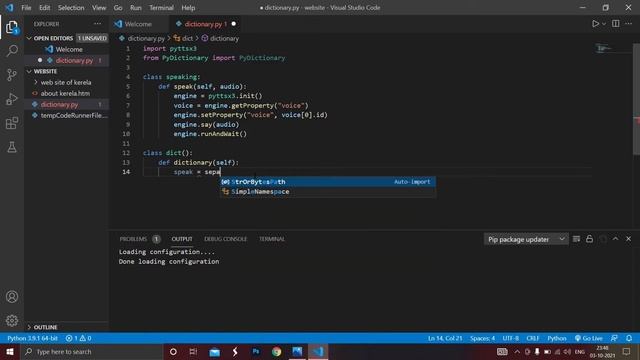640x360 pixels.
Task: Change CRLF end of line sequence
Action: pos(533,338)
